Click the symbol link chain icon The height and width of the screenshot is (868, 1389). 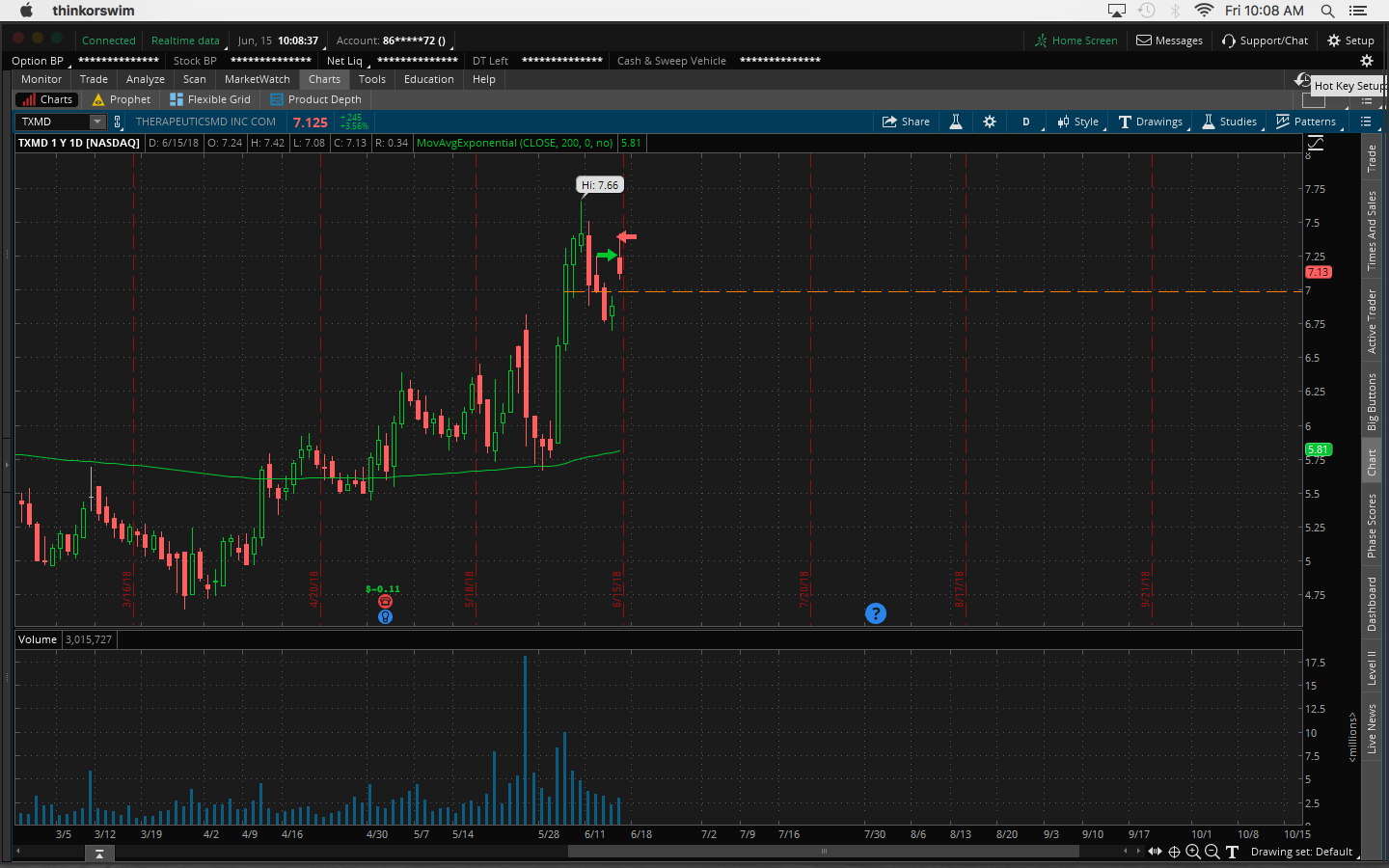click(x=118, y=122)
